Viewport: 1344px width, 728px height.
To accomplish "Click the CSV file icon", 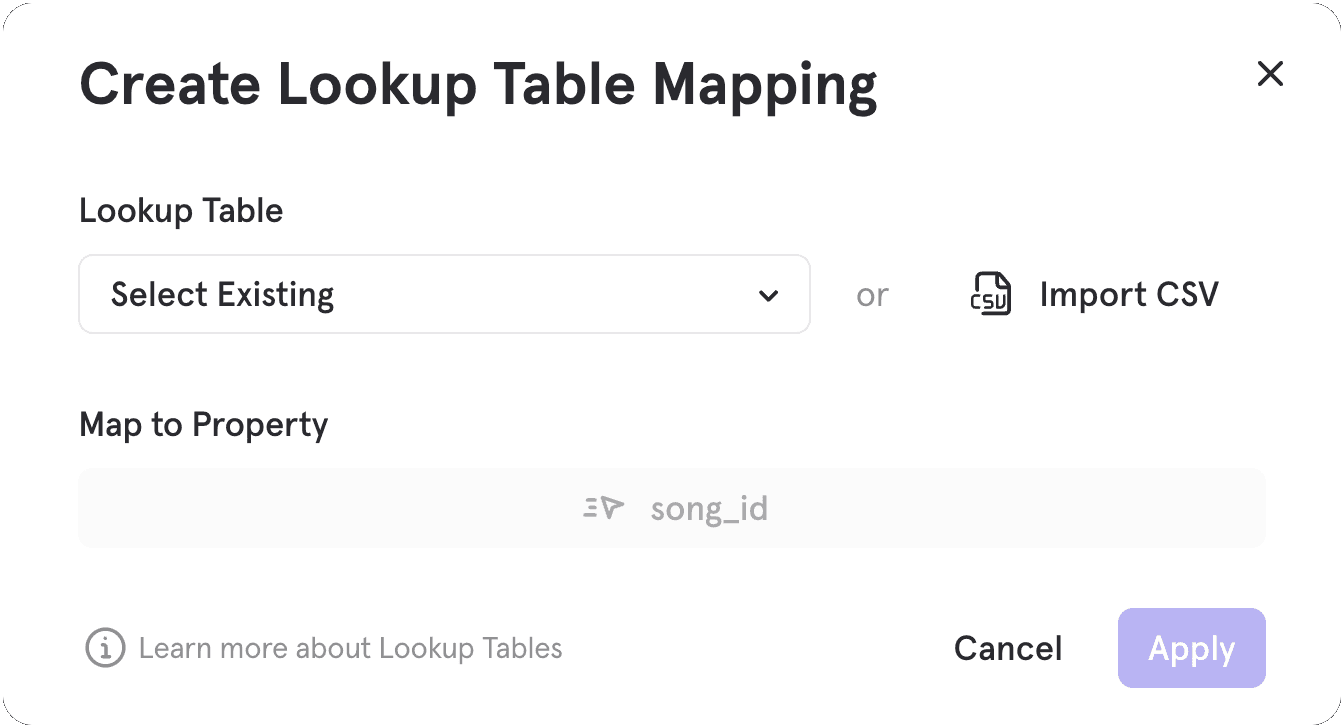I will [x=991, y=295].
